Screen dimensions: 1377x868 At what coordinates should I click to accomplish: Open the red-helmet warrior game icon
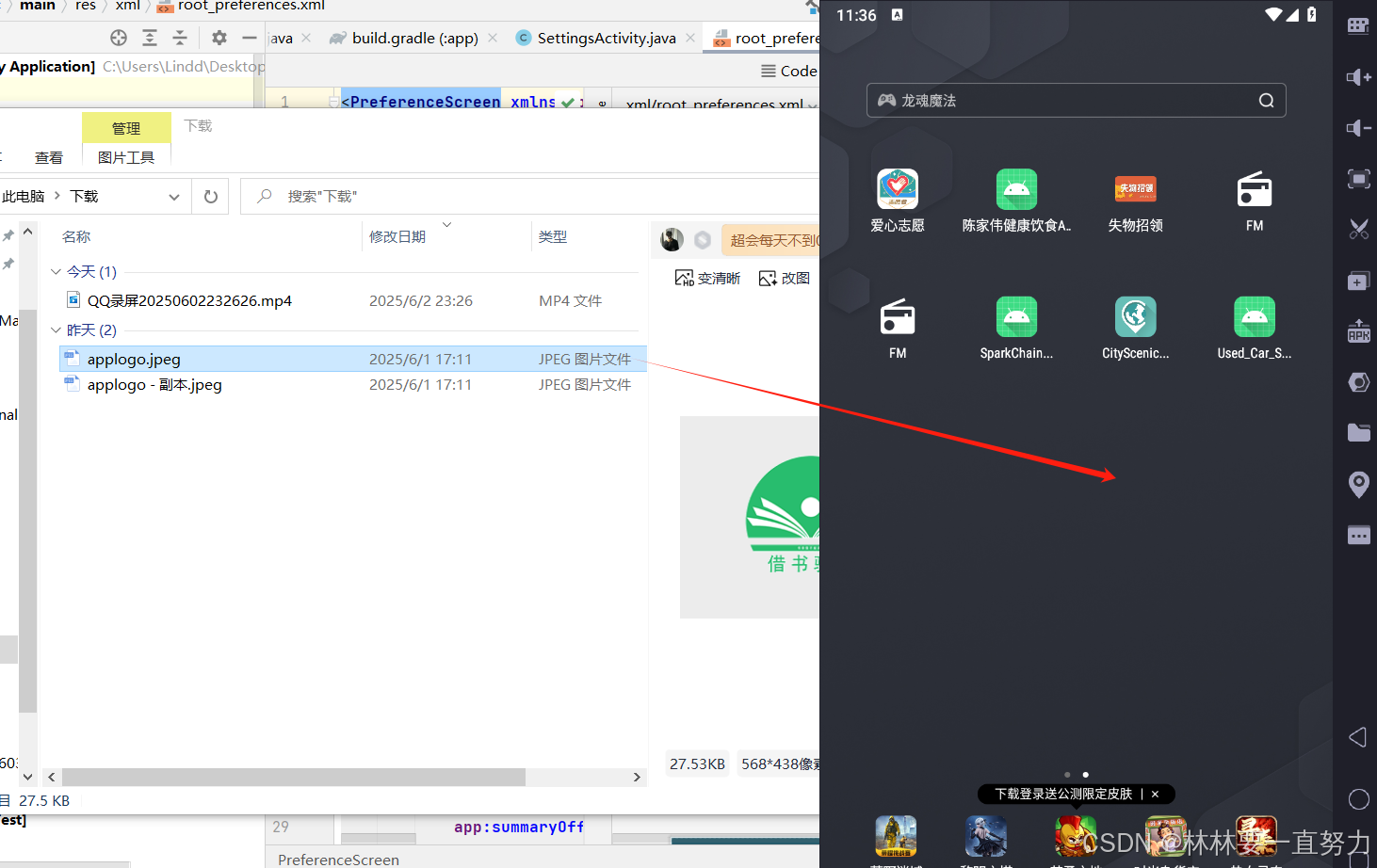coord(1076,836)
